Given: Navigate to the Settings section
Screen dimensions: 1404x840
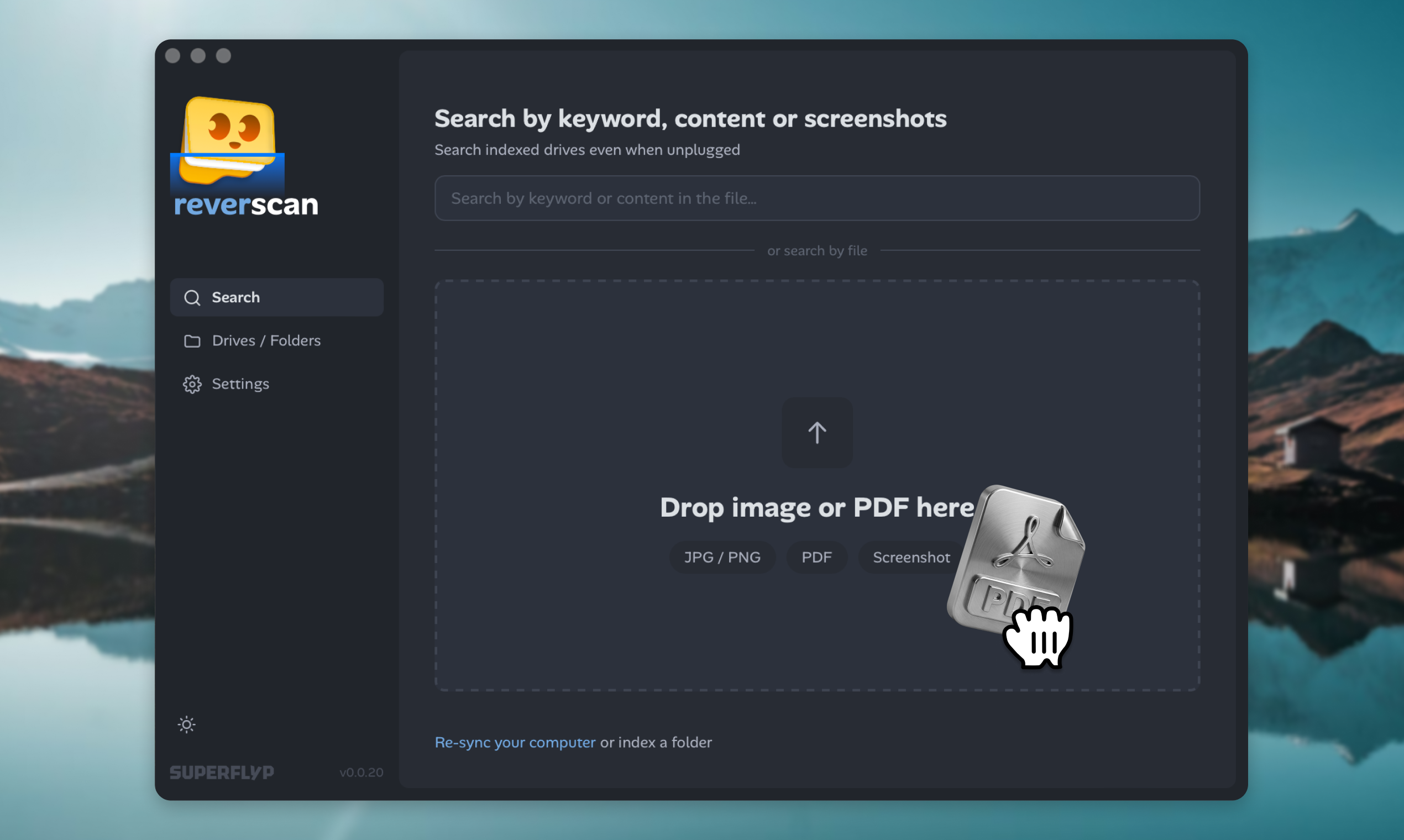Looking at the screenshot, I should pyautogui.click(x=240, y=384).
